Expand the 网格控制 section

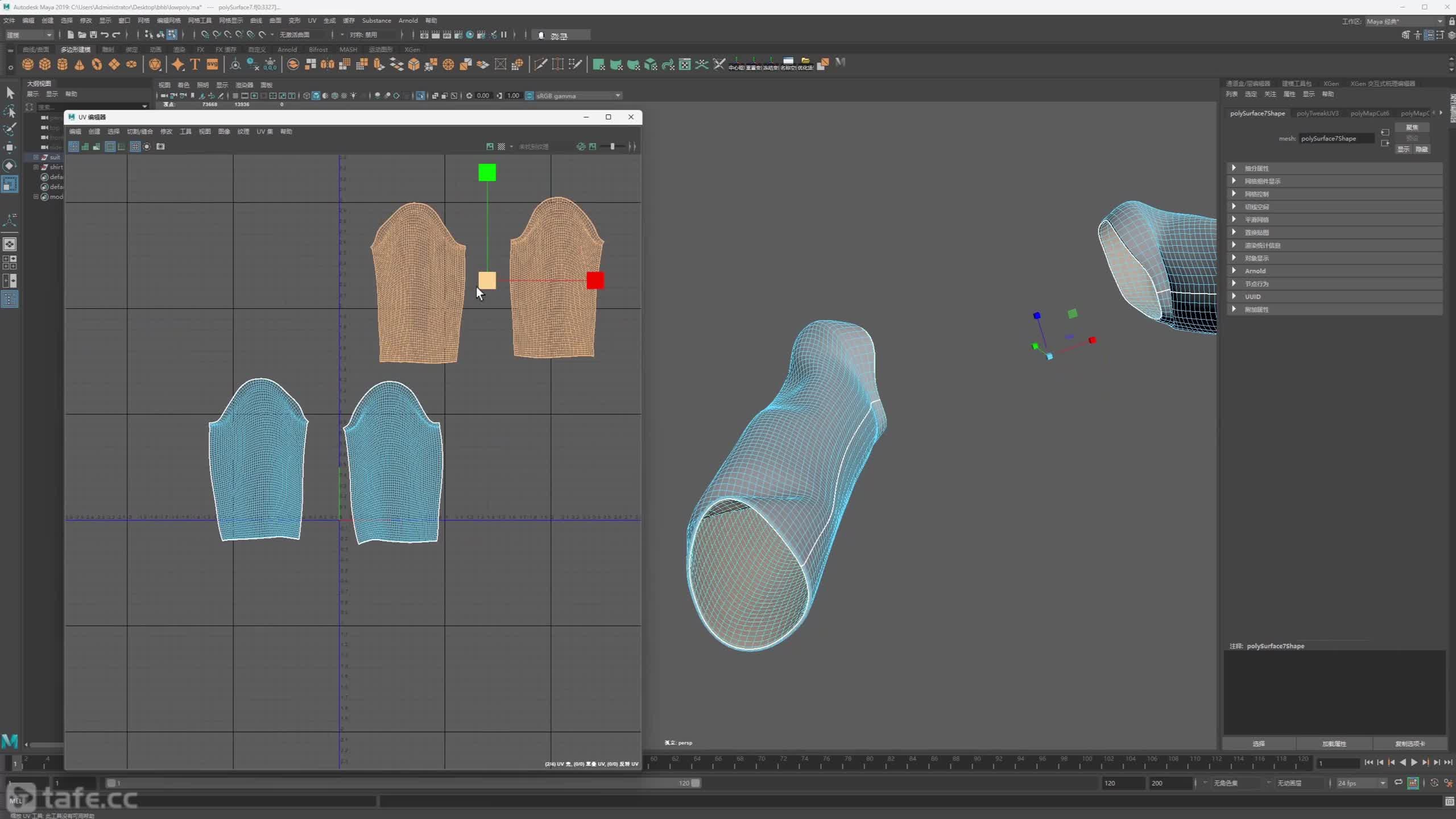pyautogui.click(x=1334, y=194)
